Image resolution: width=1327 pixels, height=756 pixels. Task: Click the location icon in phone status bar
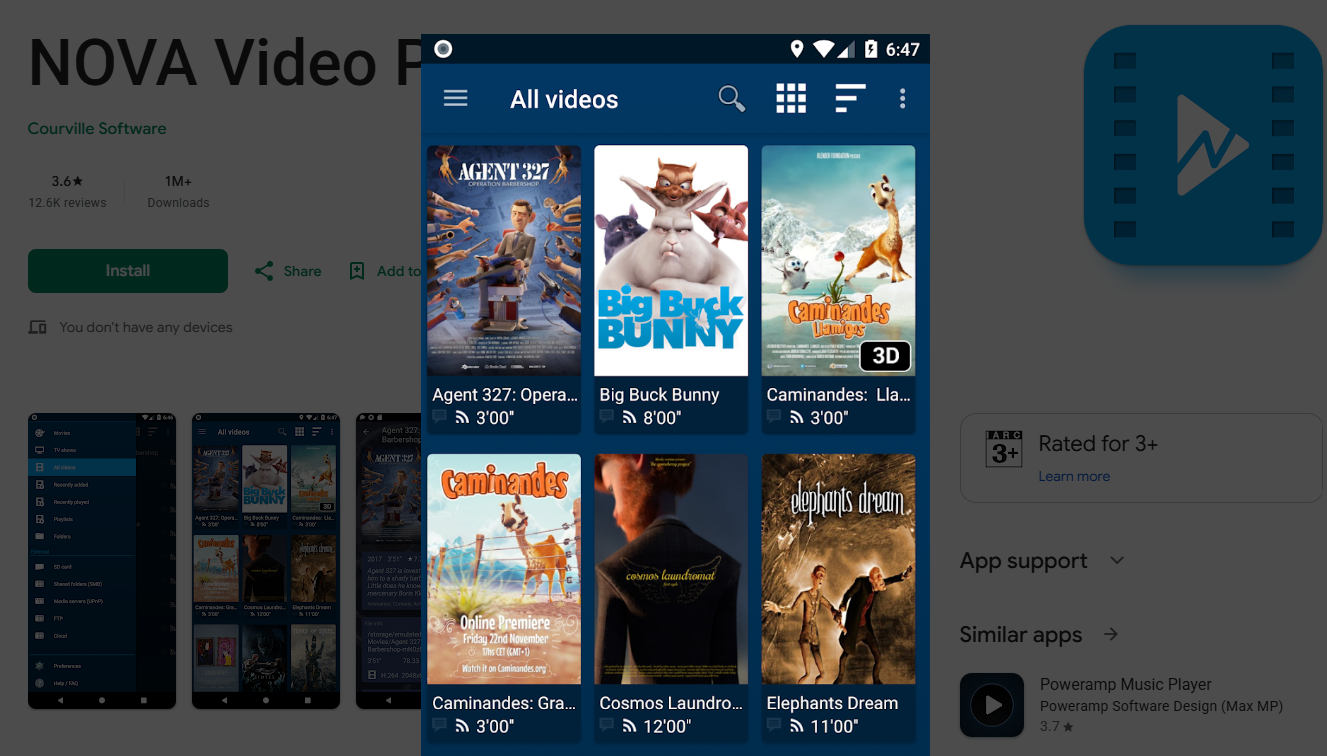[797, 49]
